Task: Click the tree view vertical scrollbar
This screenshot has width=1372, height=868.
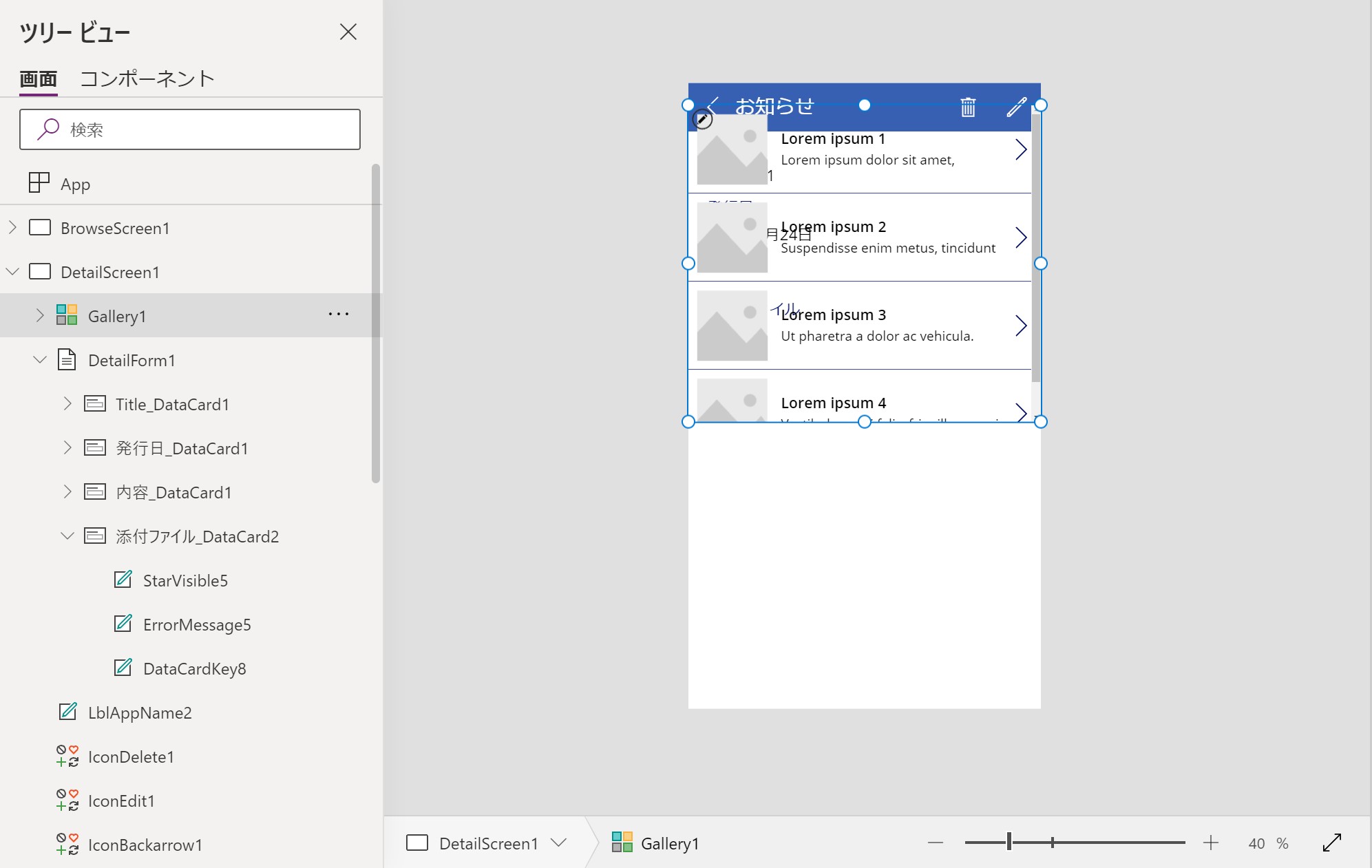Action: click(x=376, y=324)
